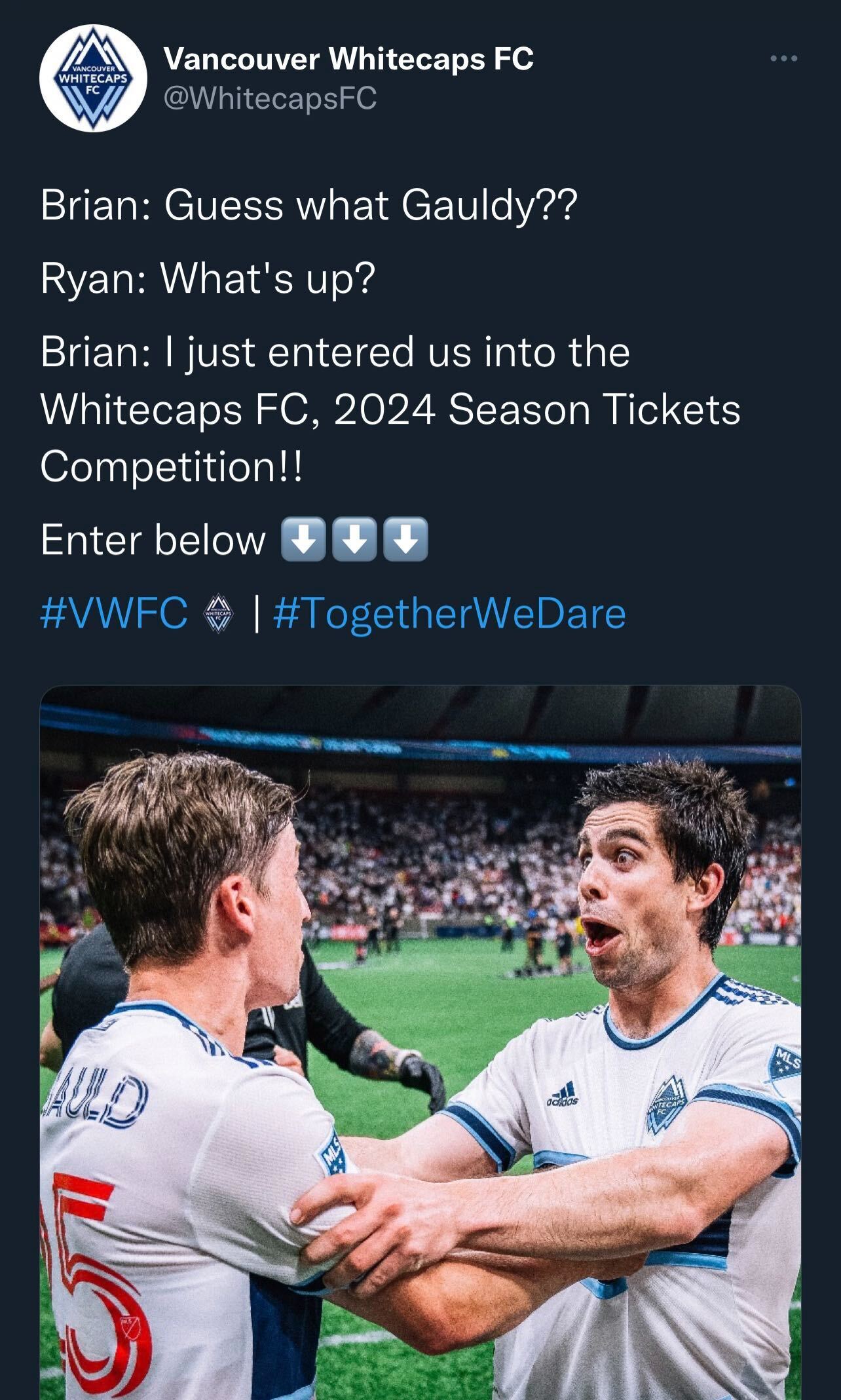Click the last down-arrow emoji
The width and height of the screenshot is (841, 1400).
coord(405,540)
